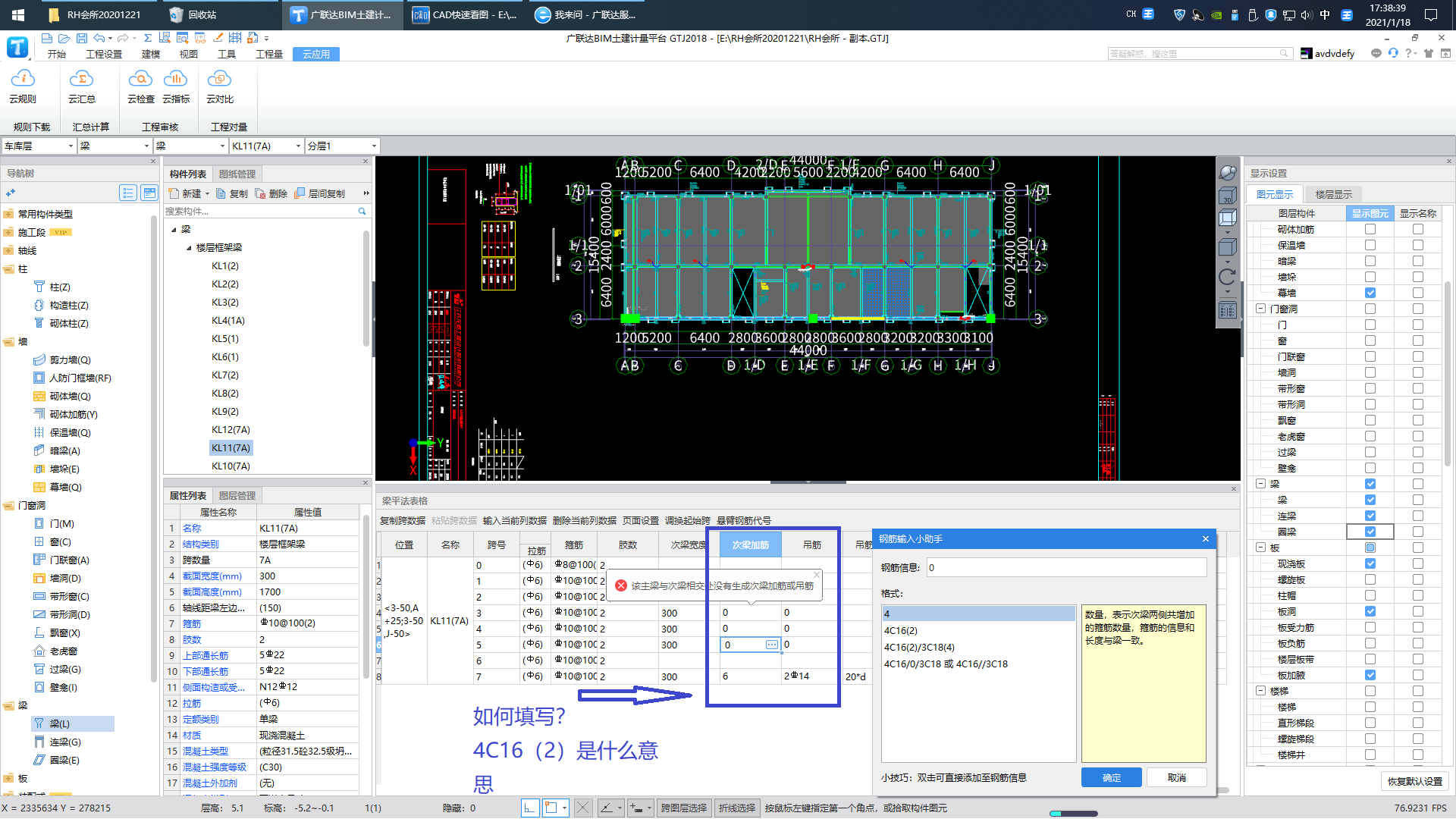Viewport: 1456px width, 819px height.
Task: Open the 车库层 floor dropdown
Action: (x=39, y=146)
